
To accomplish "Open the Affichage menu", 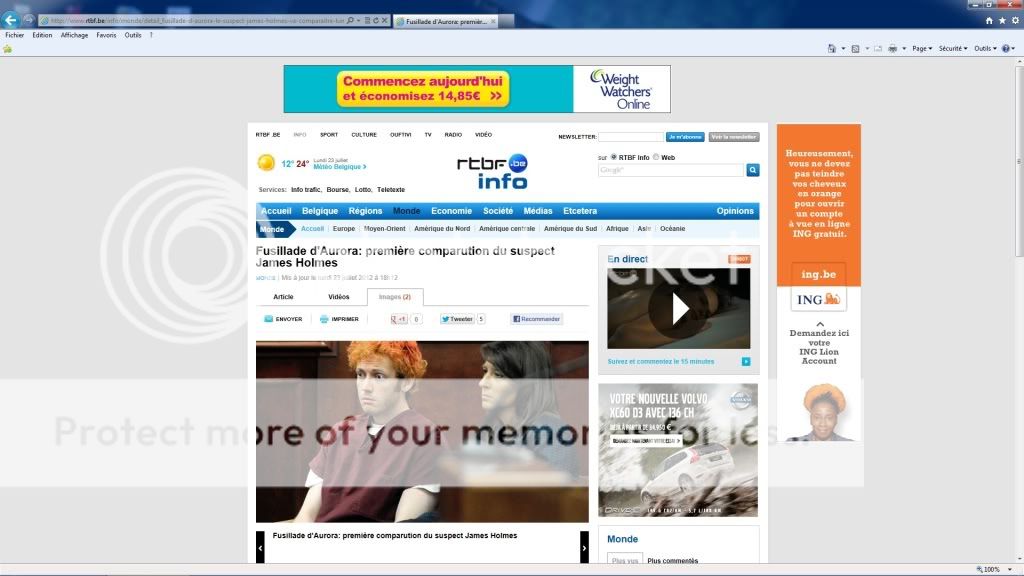I will point(74,35).
